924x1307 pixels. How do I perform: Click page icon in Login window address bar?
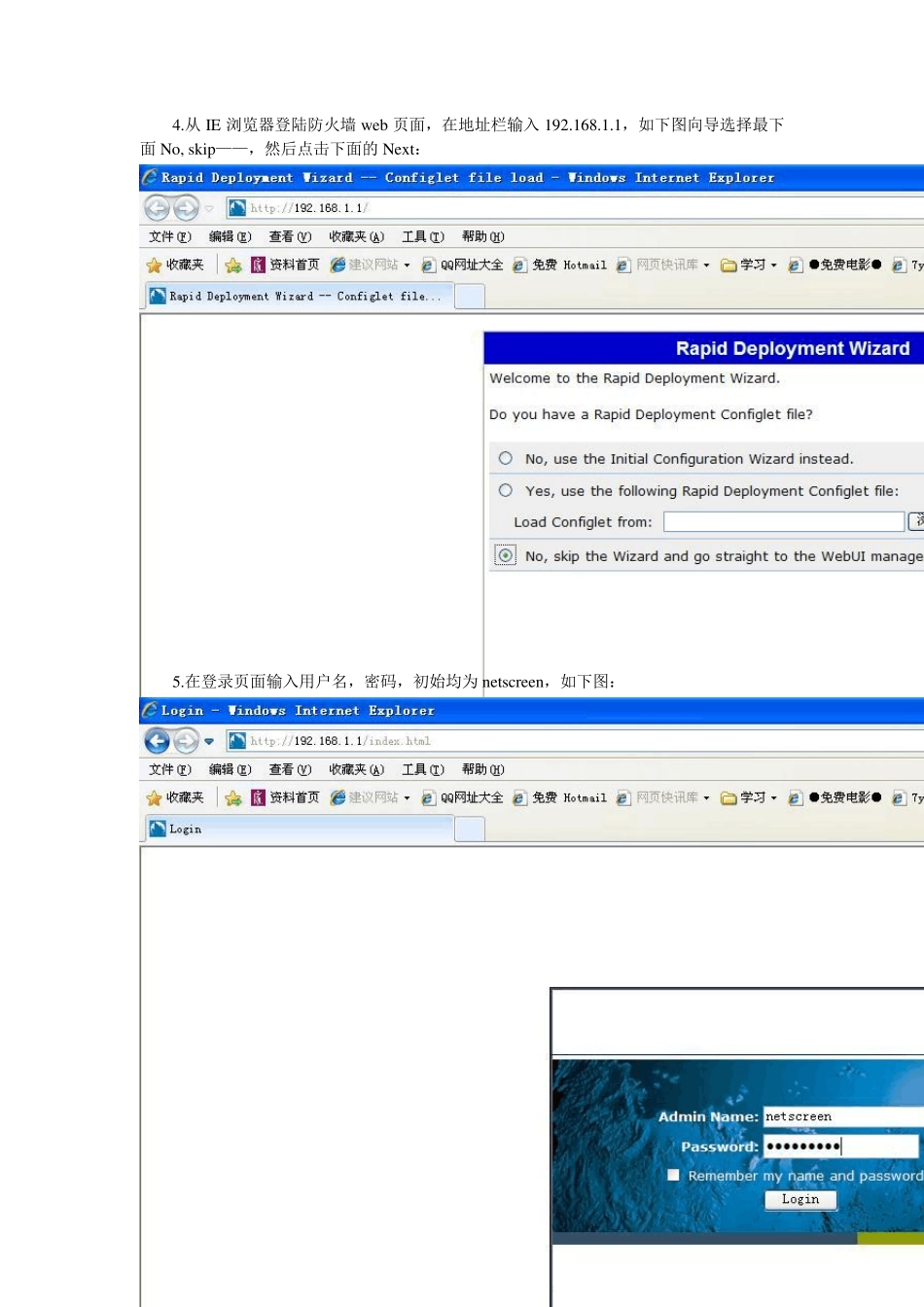[x=237, y=740]
